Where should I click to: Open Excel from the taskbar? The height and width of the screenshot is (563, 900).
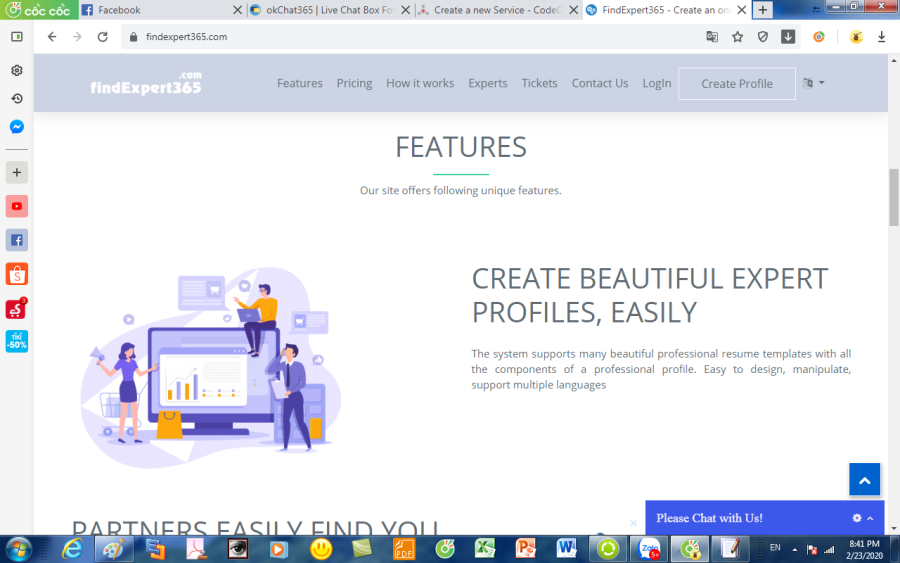(485, 549)
